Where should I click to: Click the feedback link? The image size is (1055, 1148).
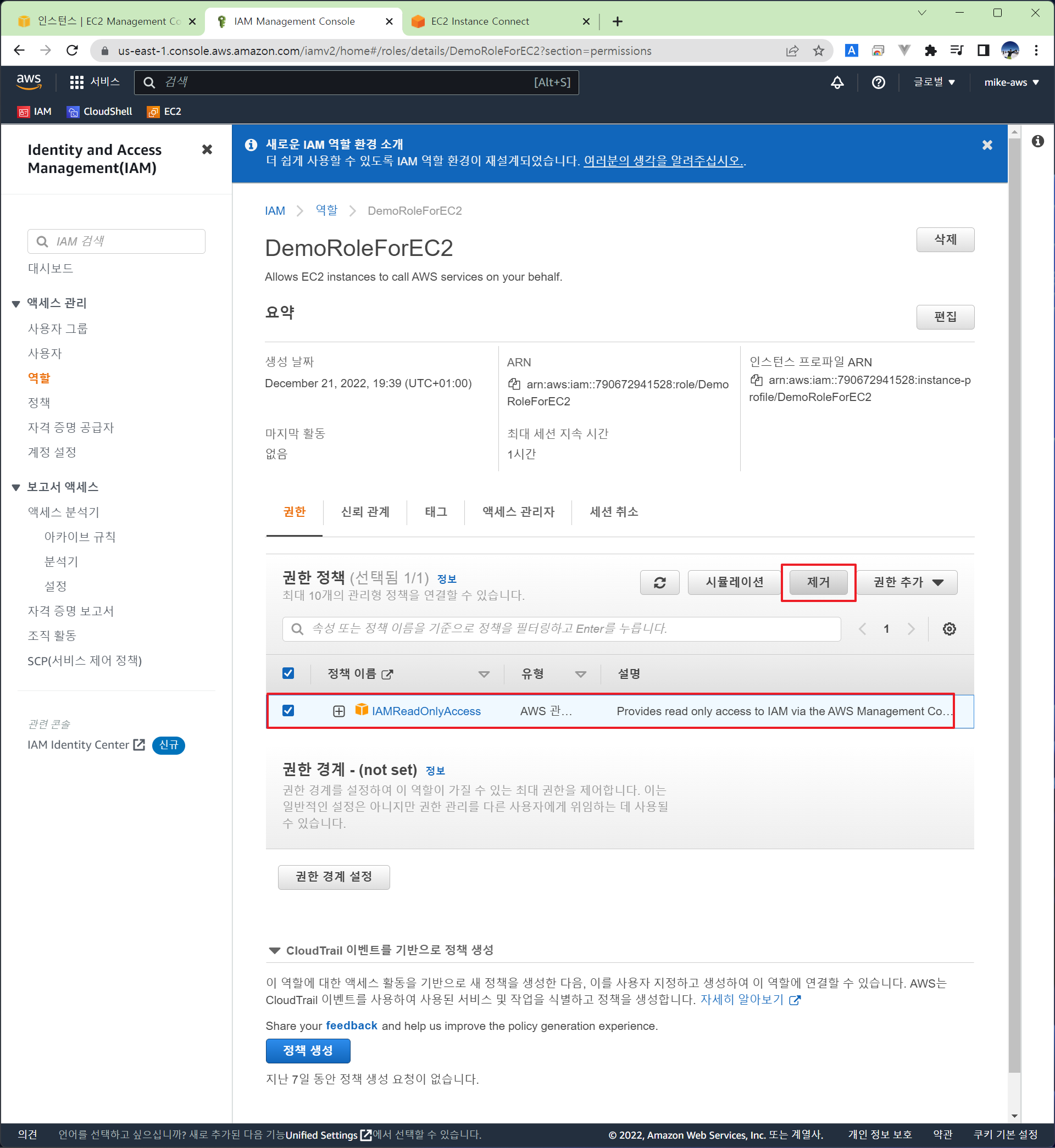(351, 1026)
